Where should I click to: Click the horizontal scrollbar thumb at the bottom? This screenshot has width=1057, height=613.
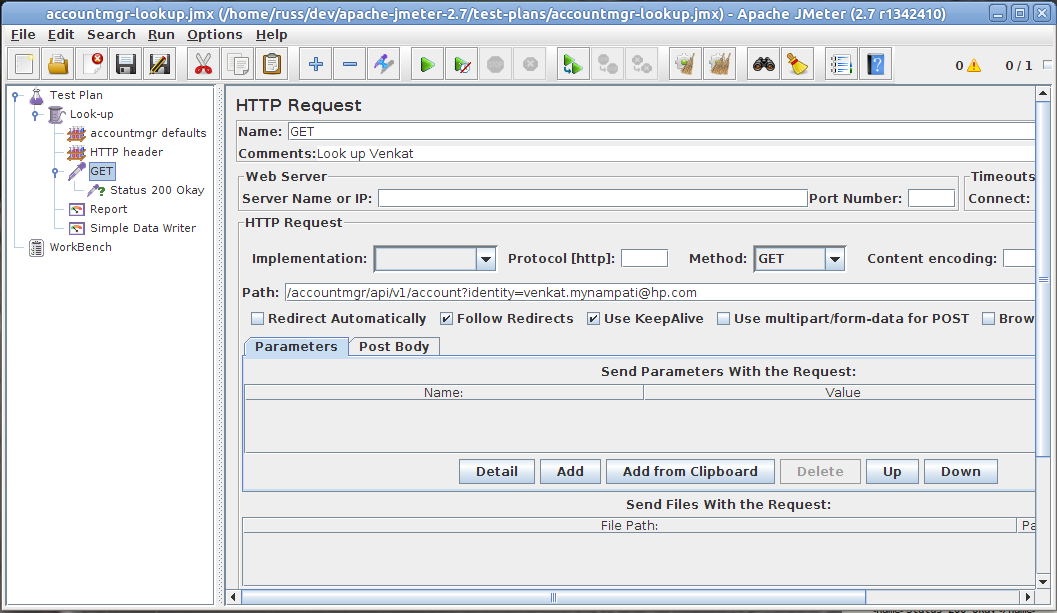[x=553, y=597]
